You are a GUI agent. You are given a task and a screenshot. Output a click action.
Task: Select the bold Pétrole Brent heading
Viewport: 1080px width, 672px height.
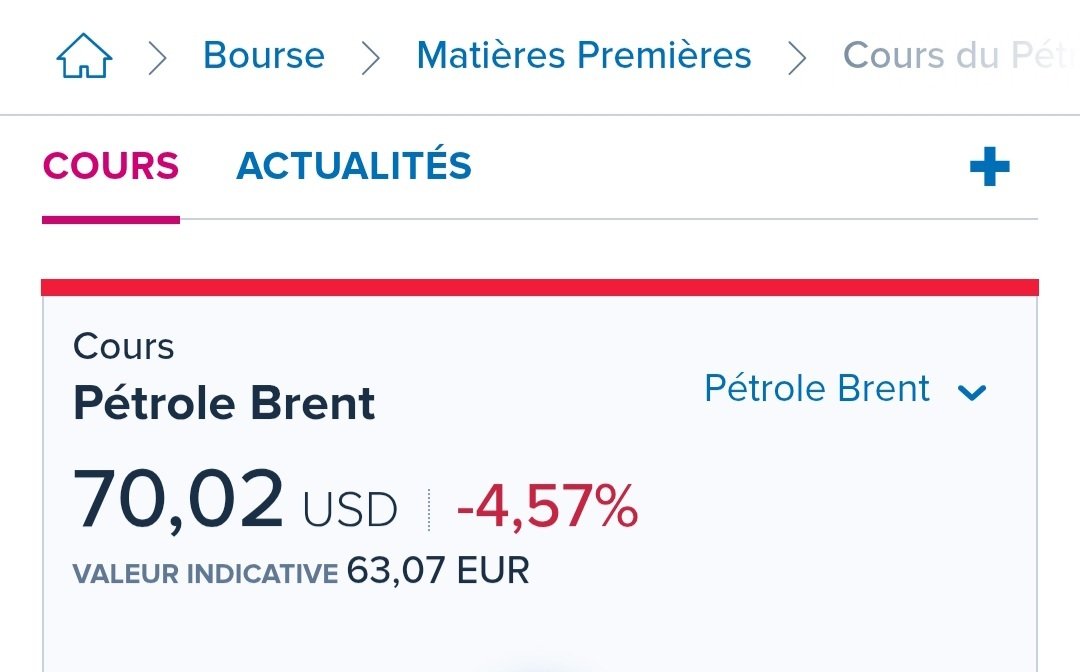224,403
